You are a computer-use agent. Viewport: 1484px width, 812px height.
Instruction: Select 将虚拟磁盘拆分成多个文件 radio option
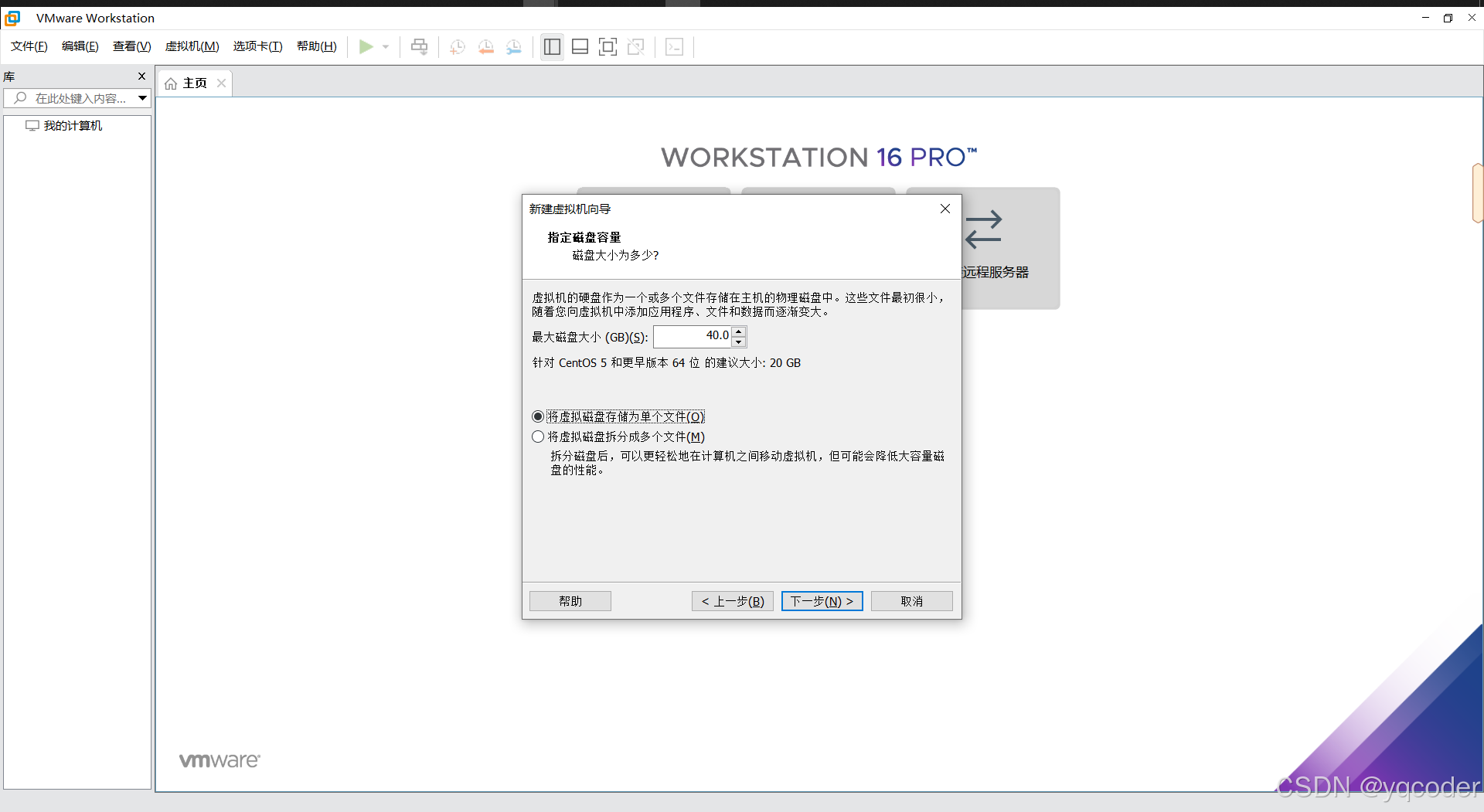point(618,437)
